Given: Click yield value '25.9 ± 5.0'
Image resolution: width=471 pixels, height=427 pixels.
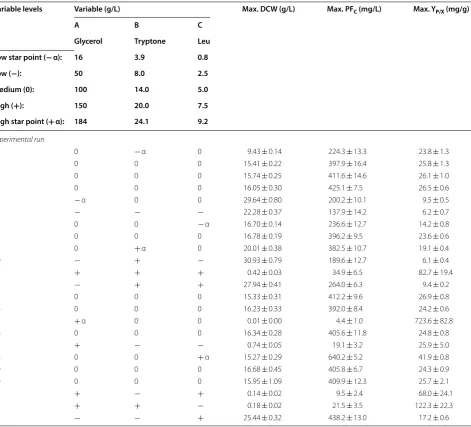Looking at the screenshot, I should [434, 345].
